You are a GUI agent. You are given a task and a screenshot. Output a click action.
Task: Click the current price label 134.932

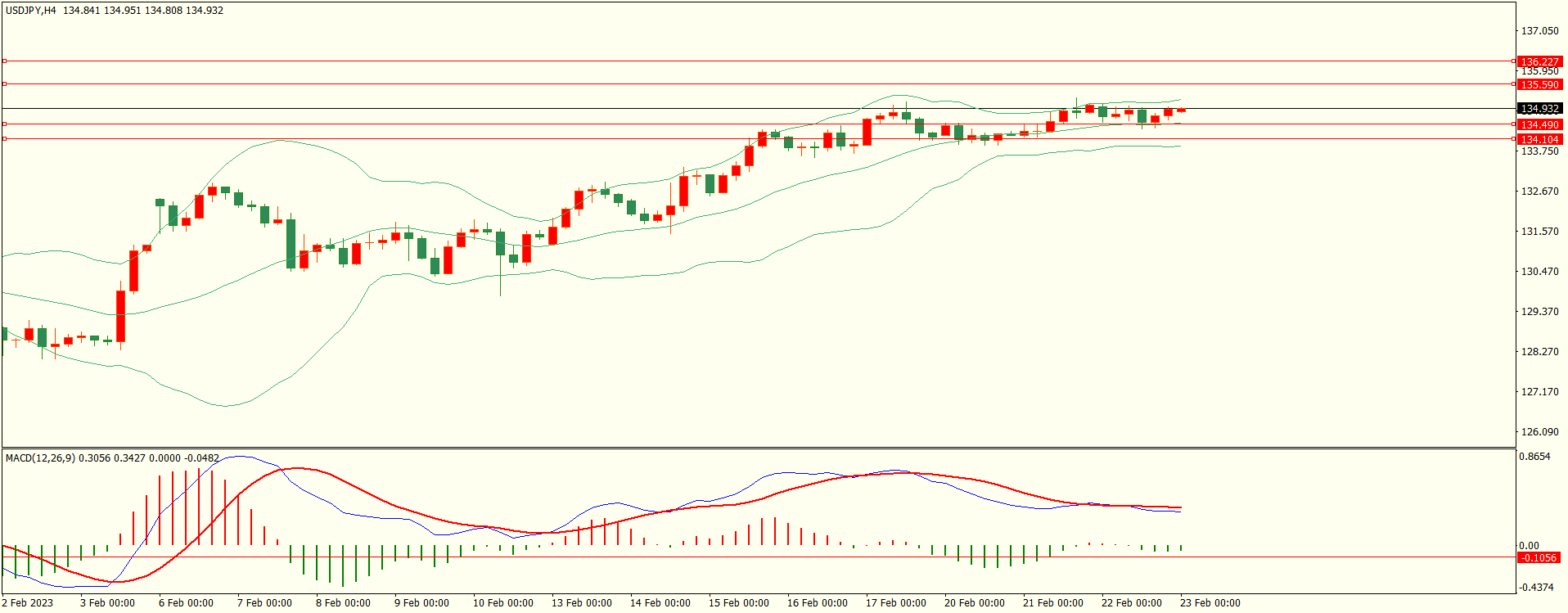click(x=1539, y=109)
